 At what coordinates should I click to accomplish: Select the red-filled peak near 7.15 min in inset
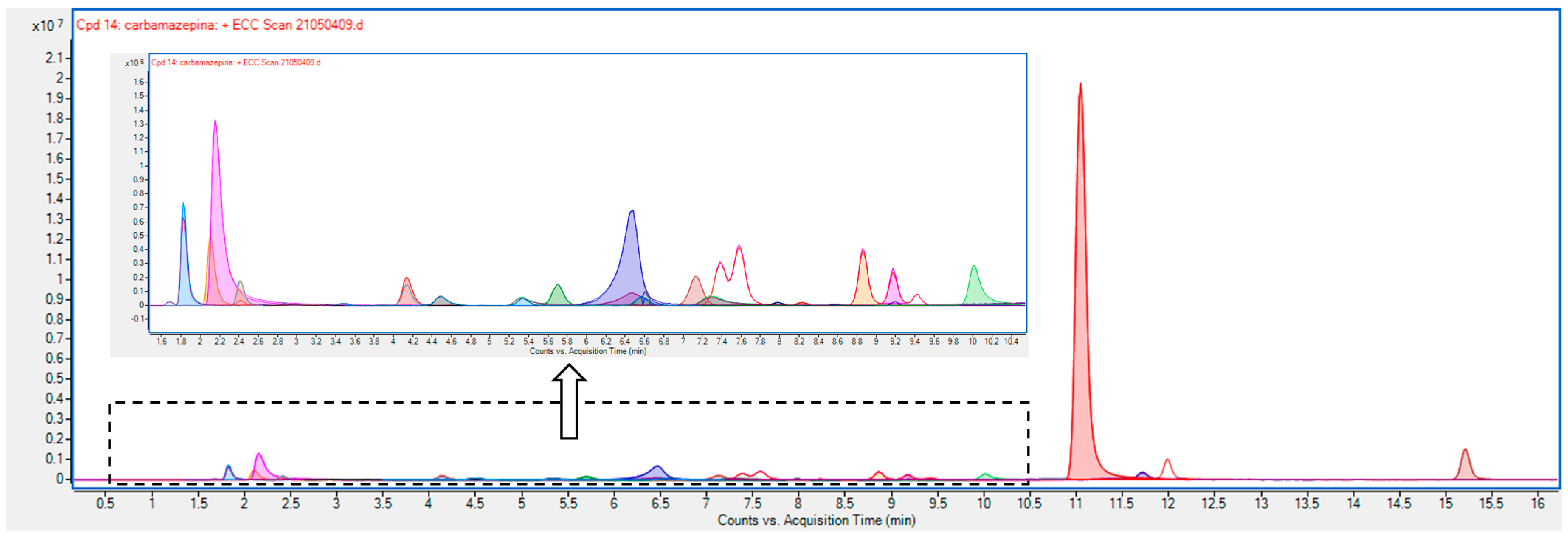coord(696,292)
